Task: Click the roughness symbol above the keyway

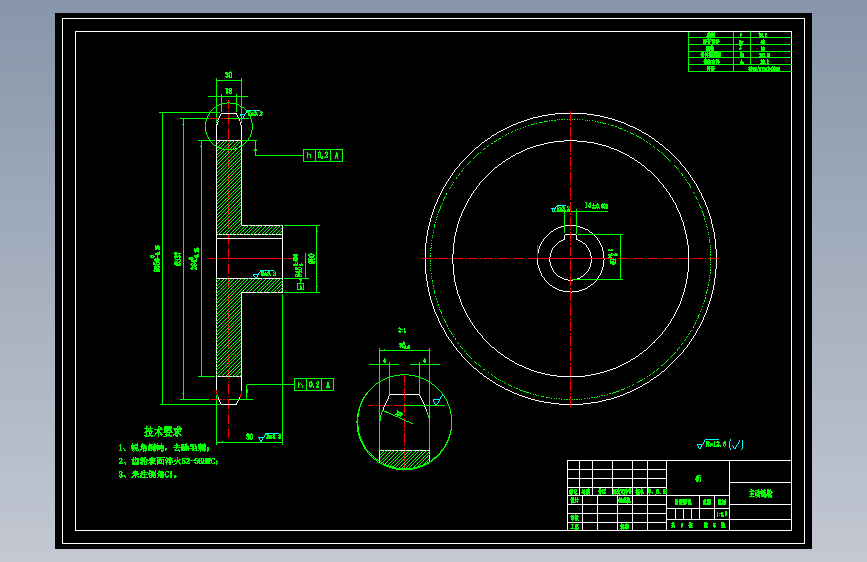Action: (x=561, y=209)
